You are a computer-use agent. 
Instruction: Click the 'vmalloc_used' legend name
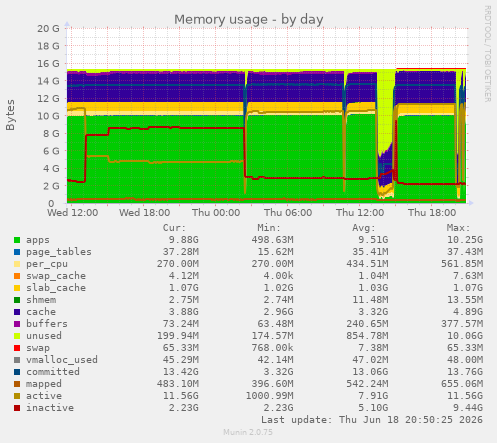62,360
